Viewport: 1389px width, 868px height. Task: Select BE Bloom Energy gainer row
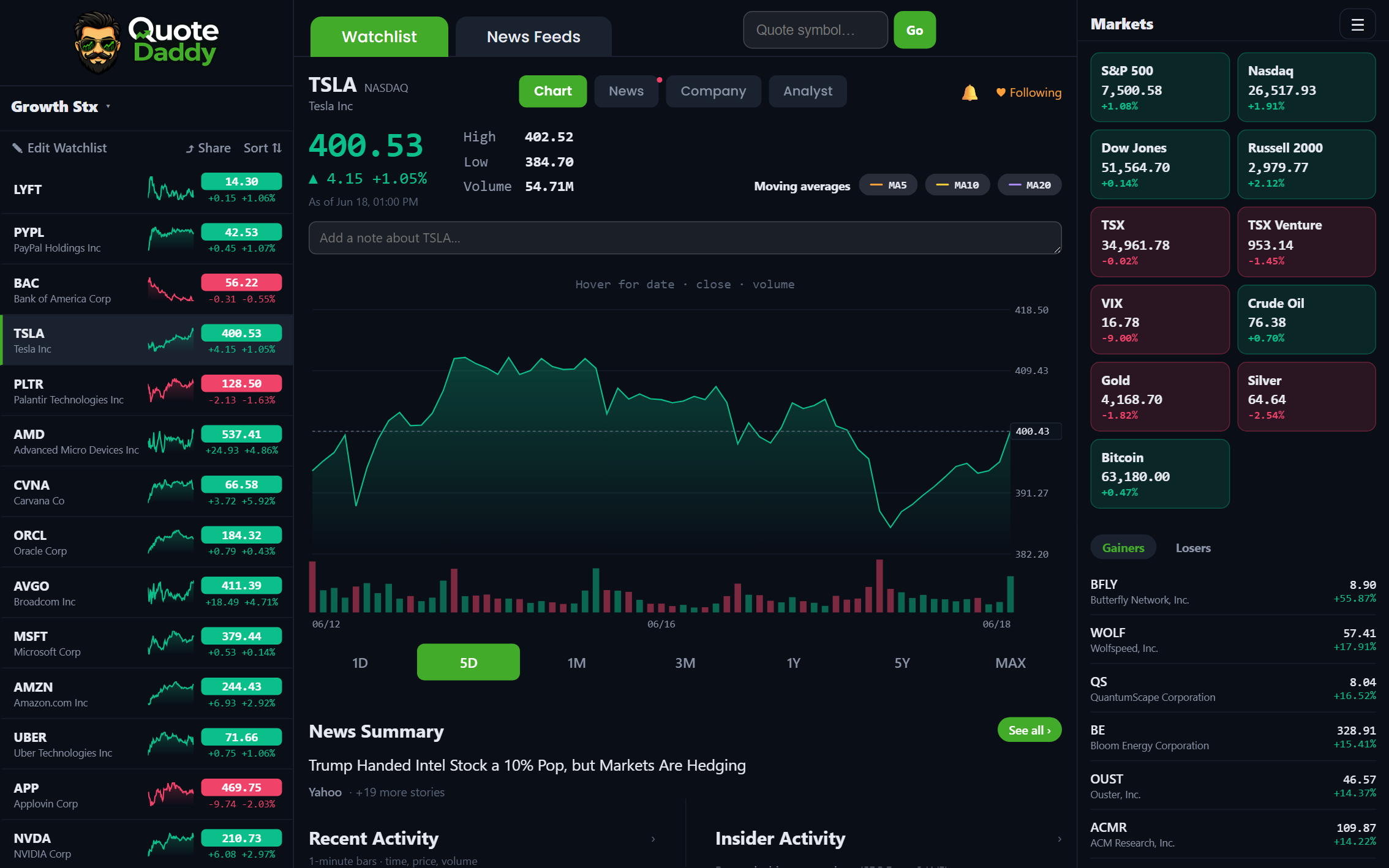coord(1233,737)
